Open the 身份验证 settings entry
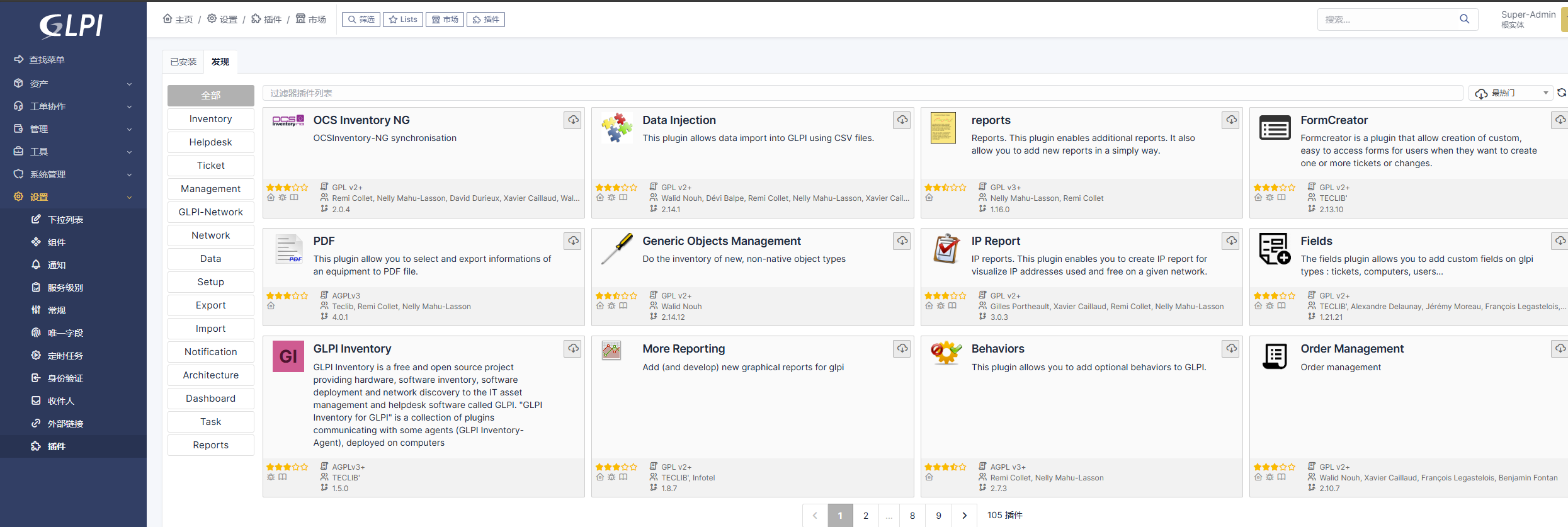This screenshot has width=1568, height=527. 73,378
